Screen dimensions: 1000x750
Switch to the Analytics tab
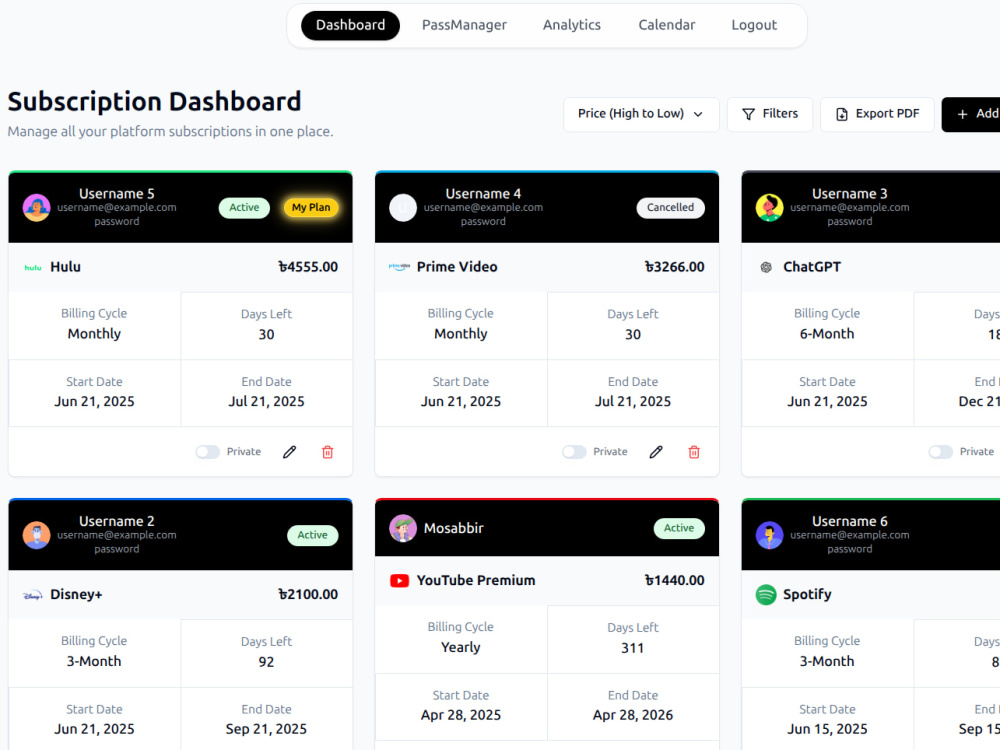(572, 26)
